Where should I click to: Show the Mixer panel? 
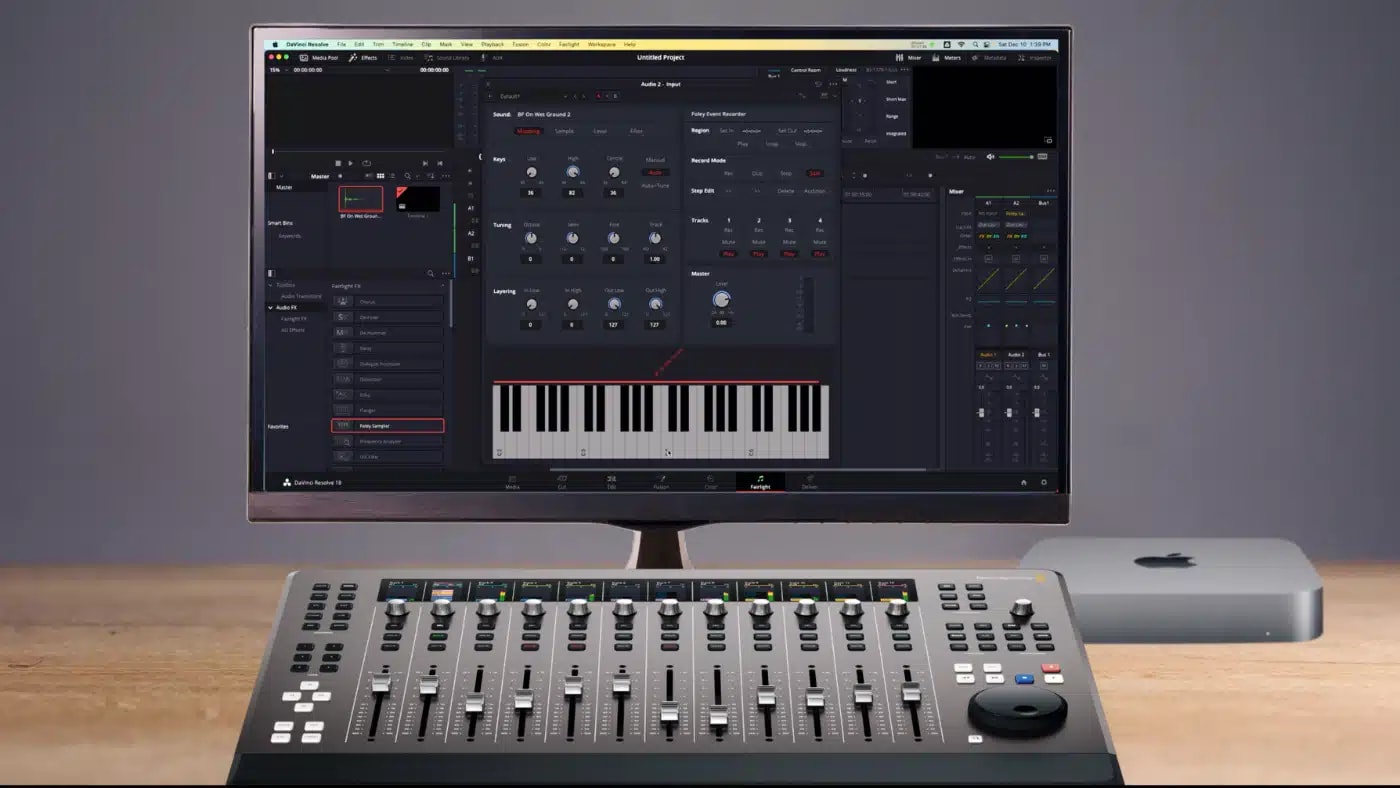click(912, 58)
